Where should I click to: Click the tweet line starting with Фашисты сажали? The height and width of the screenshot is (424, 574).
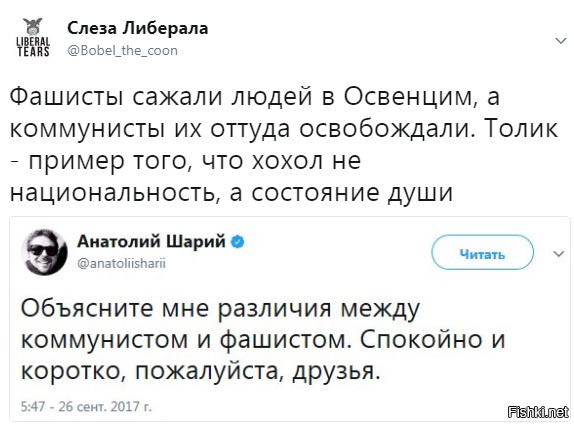255,97
